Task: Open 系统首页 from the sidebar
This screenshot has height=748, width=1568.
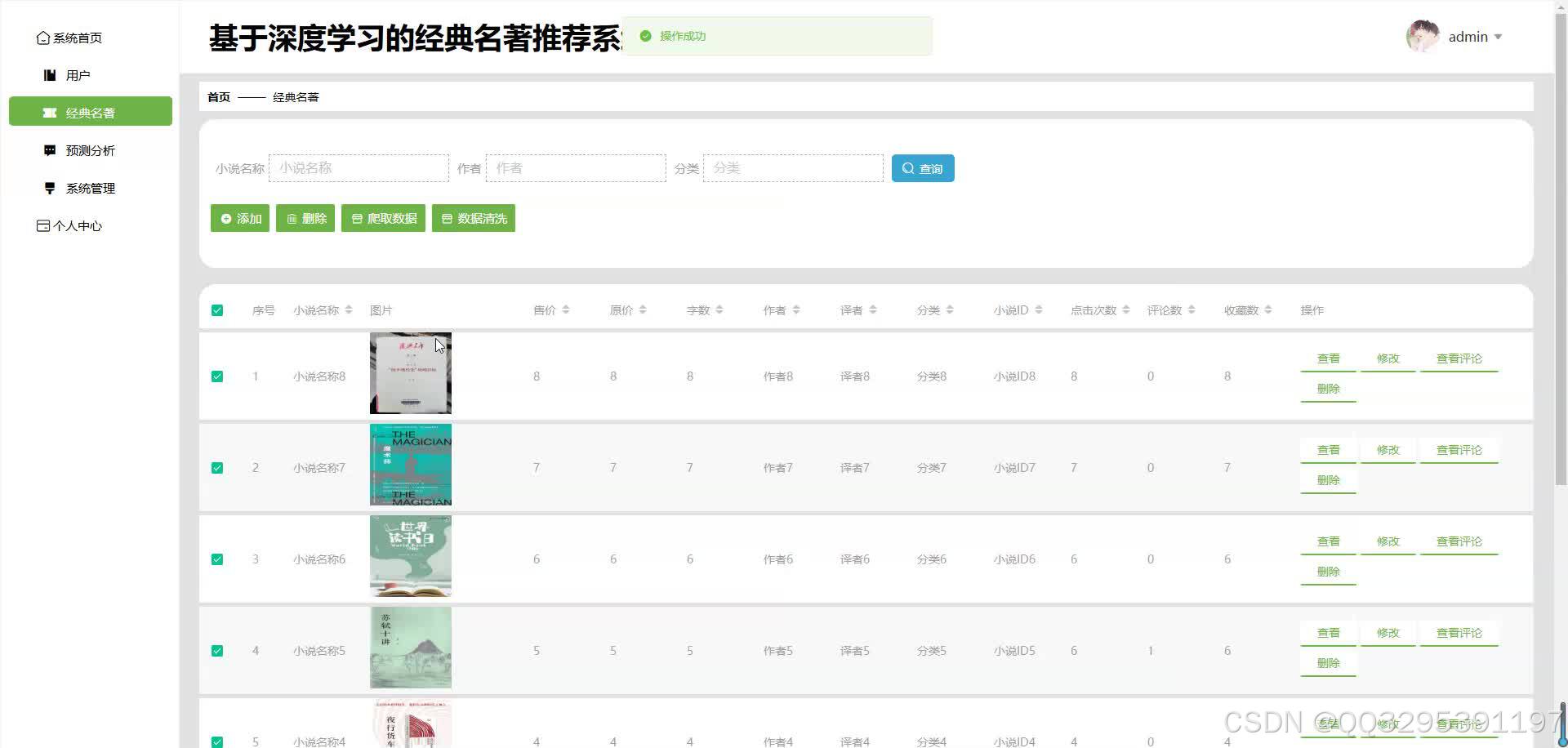Action: tap(43, 38)
